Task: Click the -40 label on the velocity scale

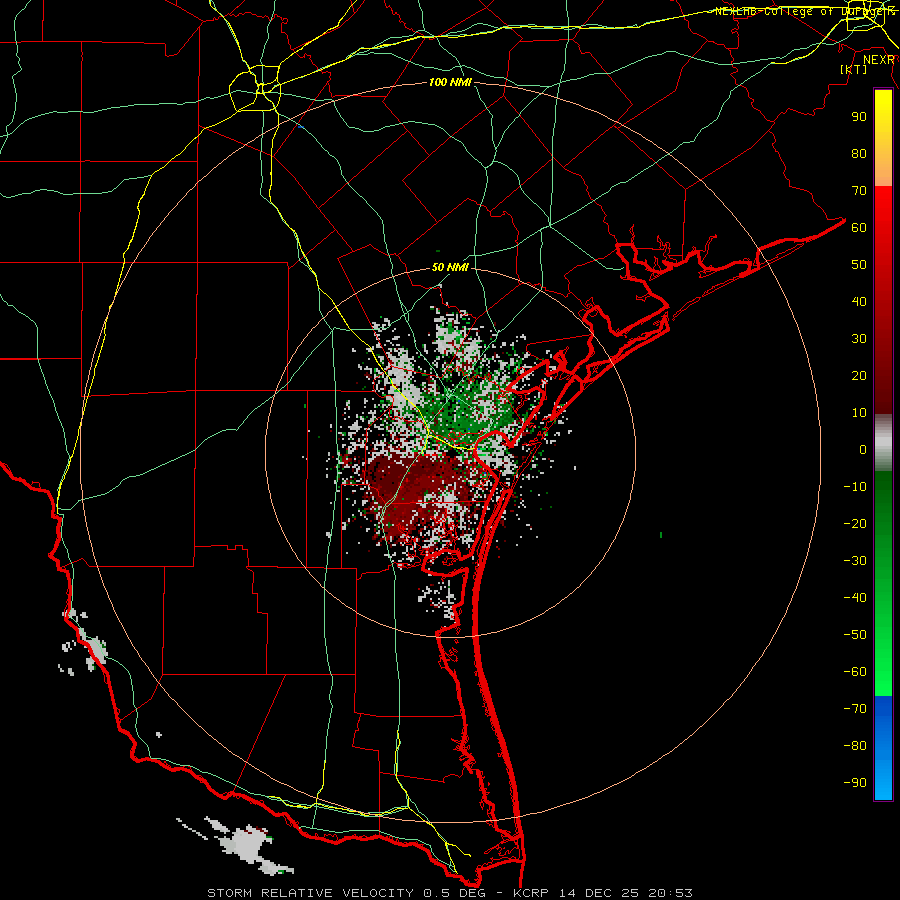Action: pyautogui.click(x=855, y=598)
